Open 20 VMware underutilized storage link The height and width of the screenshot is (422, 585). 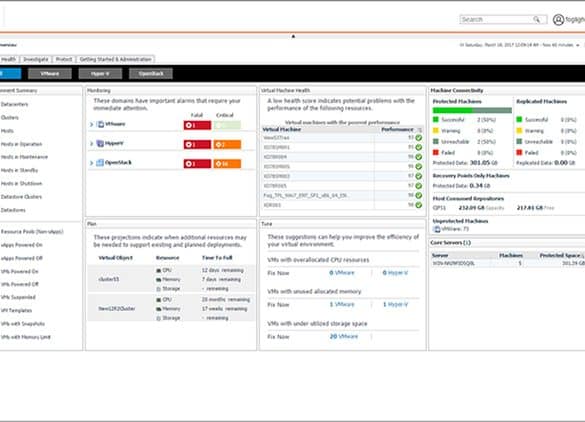[x=344, y=337]
